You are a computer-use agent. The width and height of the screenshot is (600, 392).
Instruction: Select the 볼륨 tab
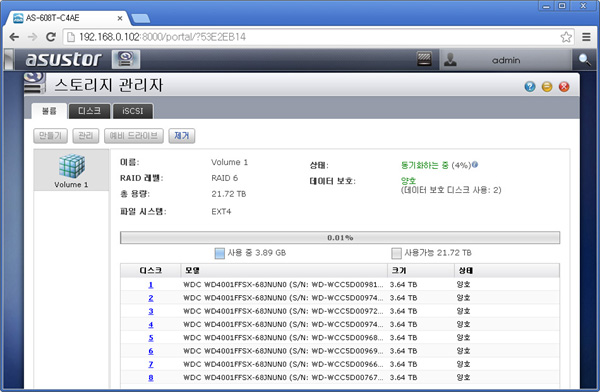coord(49,111)
